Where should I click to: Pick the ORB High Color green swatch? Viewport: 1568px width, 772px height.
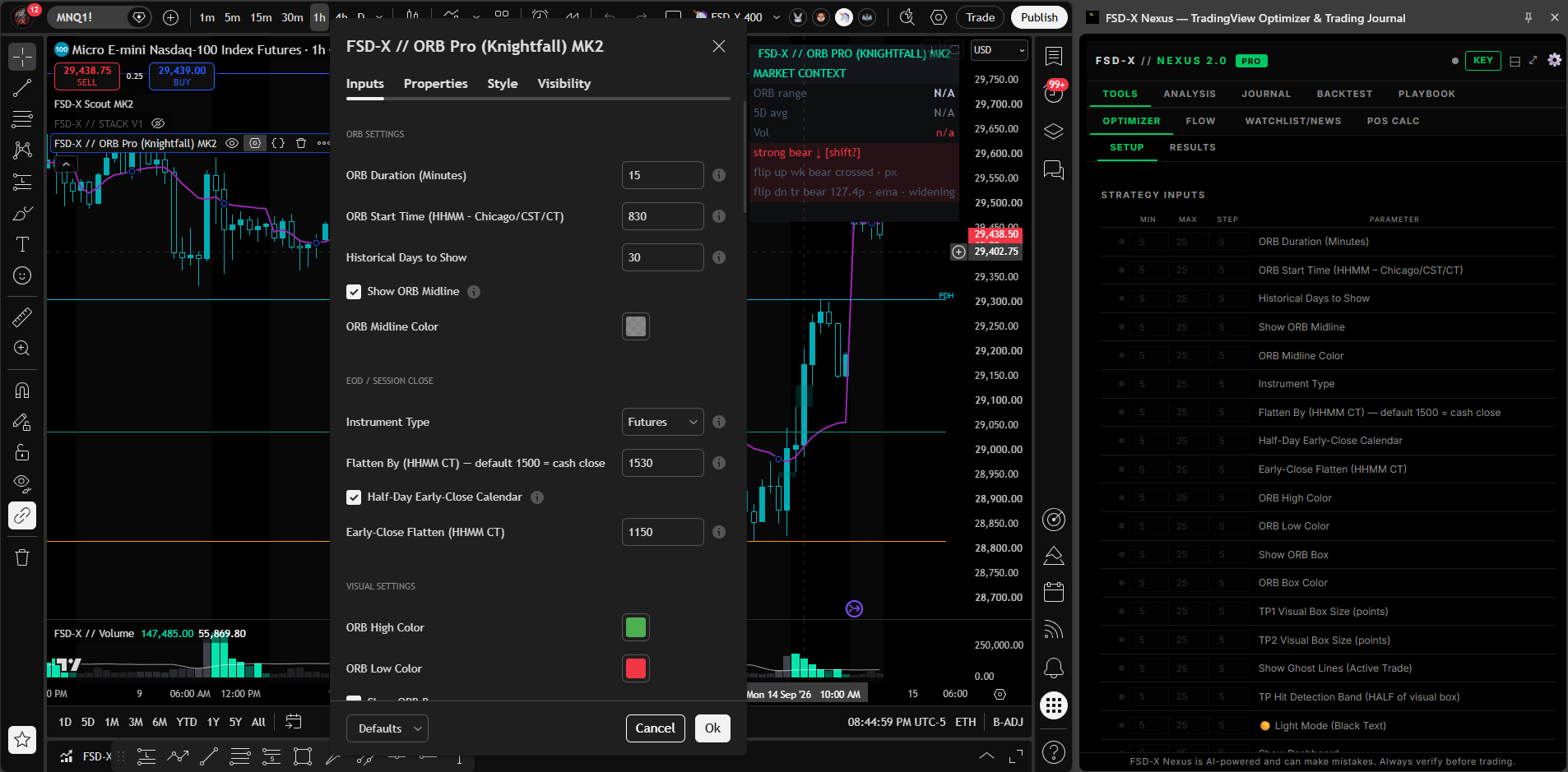point(636,627)
